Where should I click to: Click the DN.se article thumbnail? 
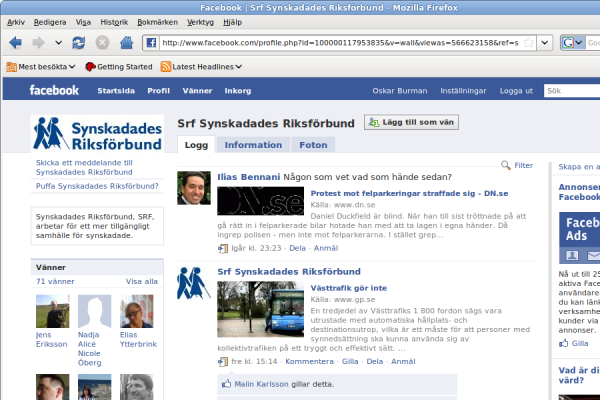click(x=261, y=201)
